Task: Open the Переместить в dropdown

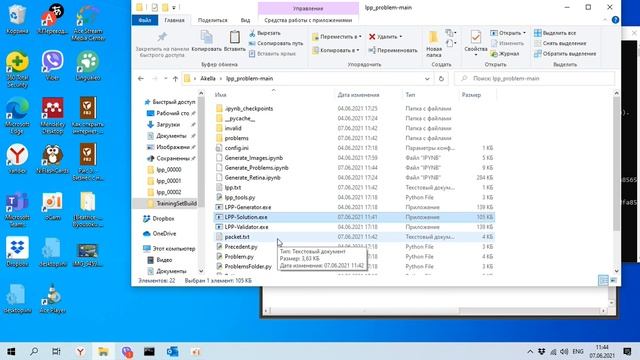Action: point(337,37)
